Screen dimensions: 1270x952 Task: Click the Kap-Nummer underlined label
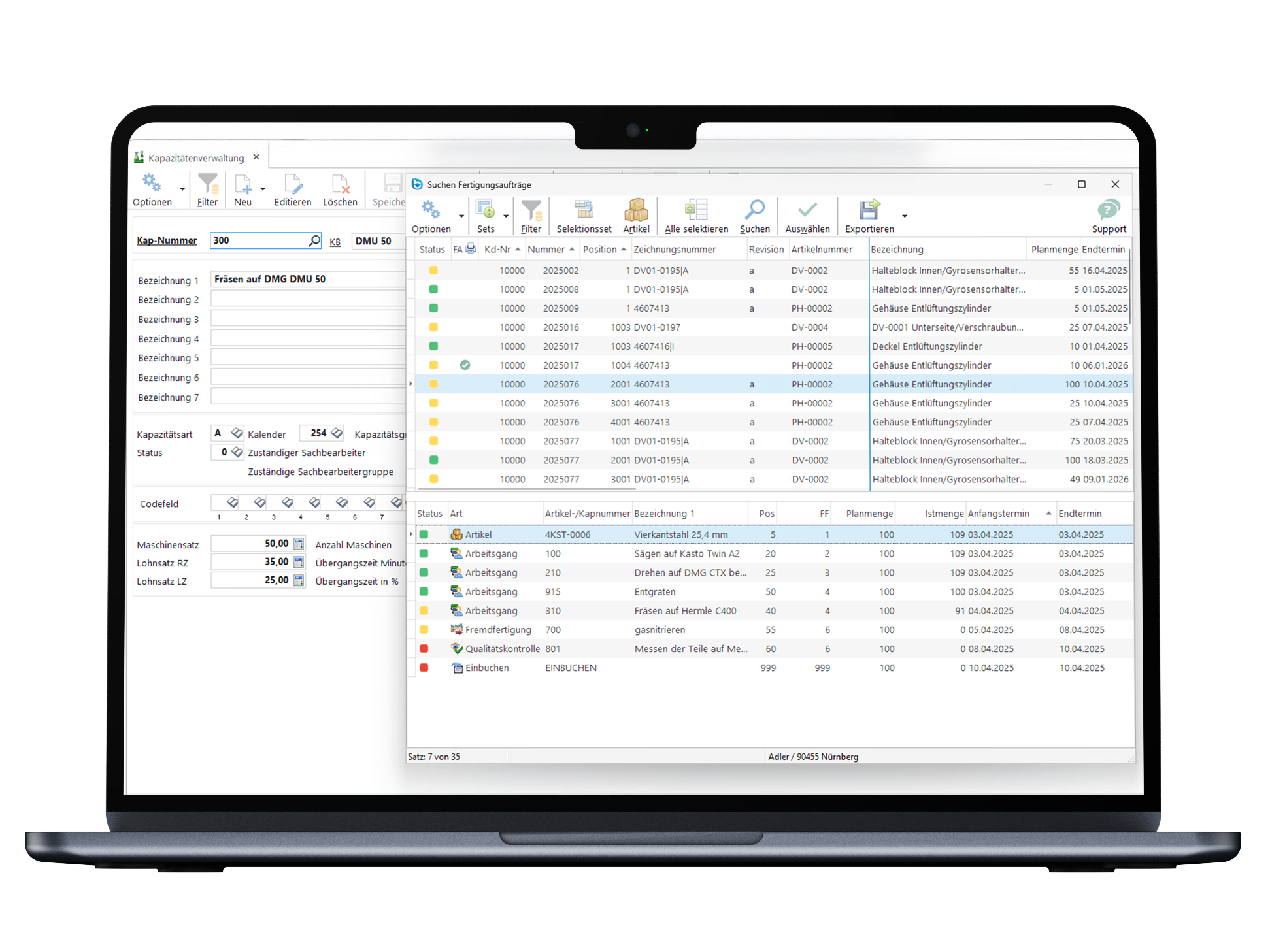click(x=167, y=240)
